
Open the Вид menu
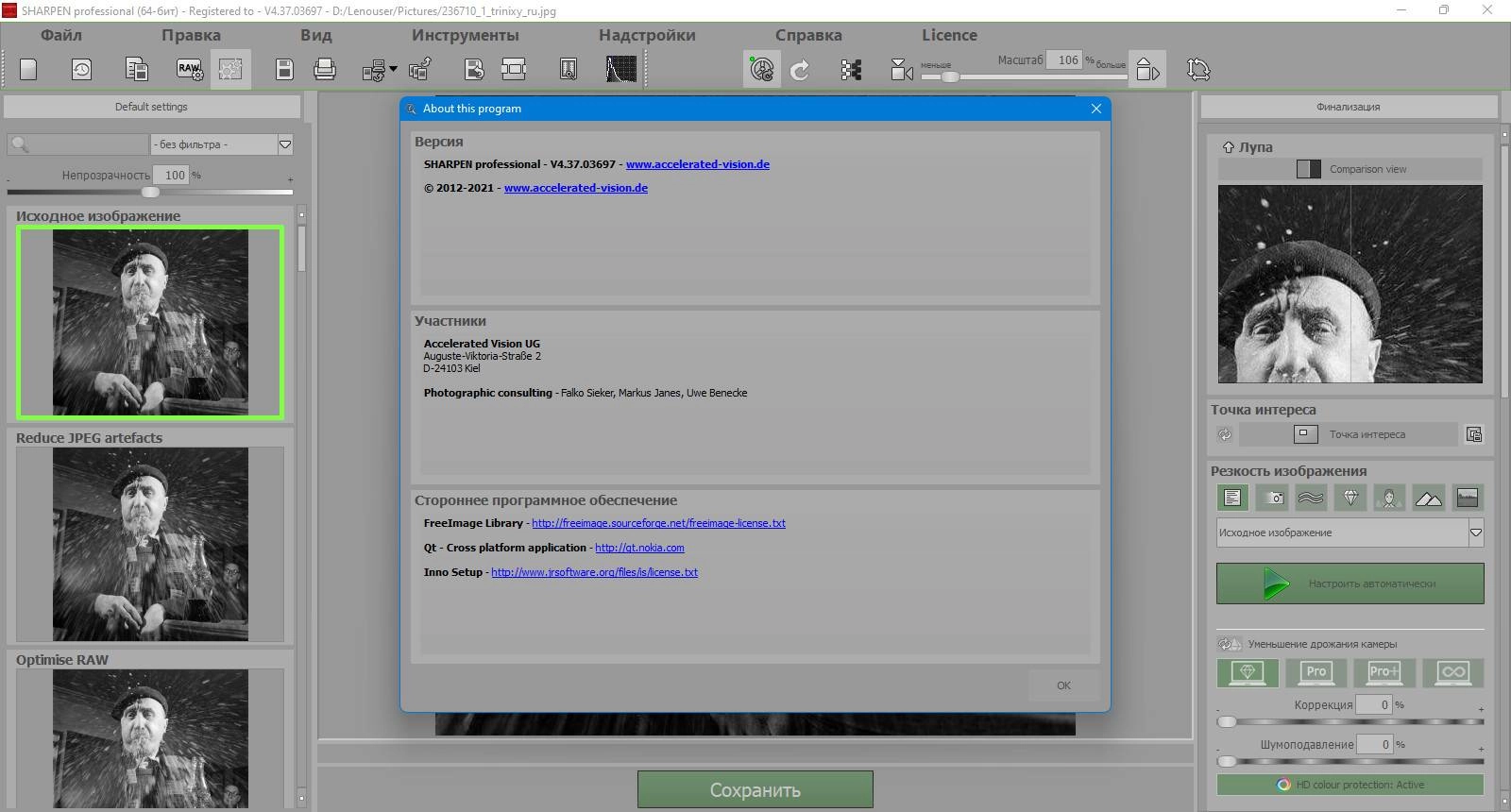(316, 35)
